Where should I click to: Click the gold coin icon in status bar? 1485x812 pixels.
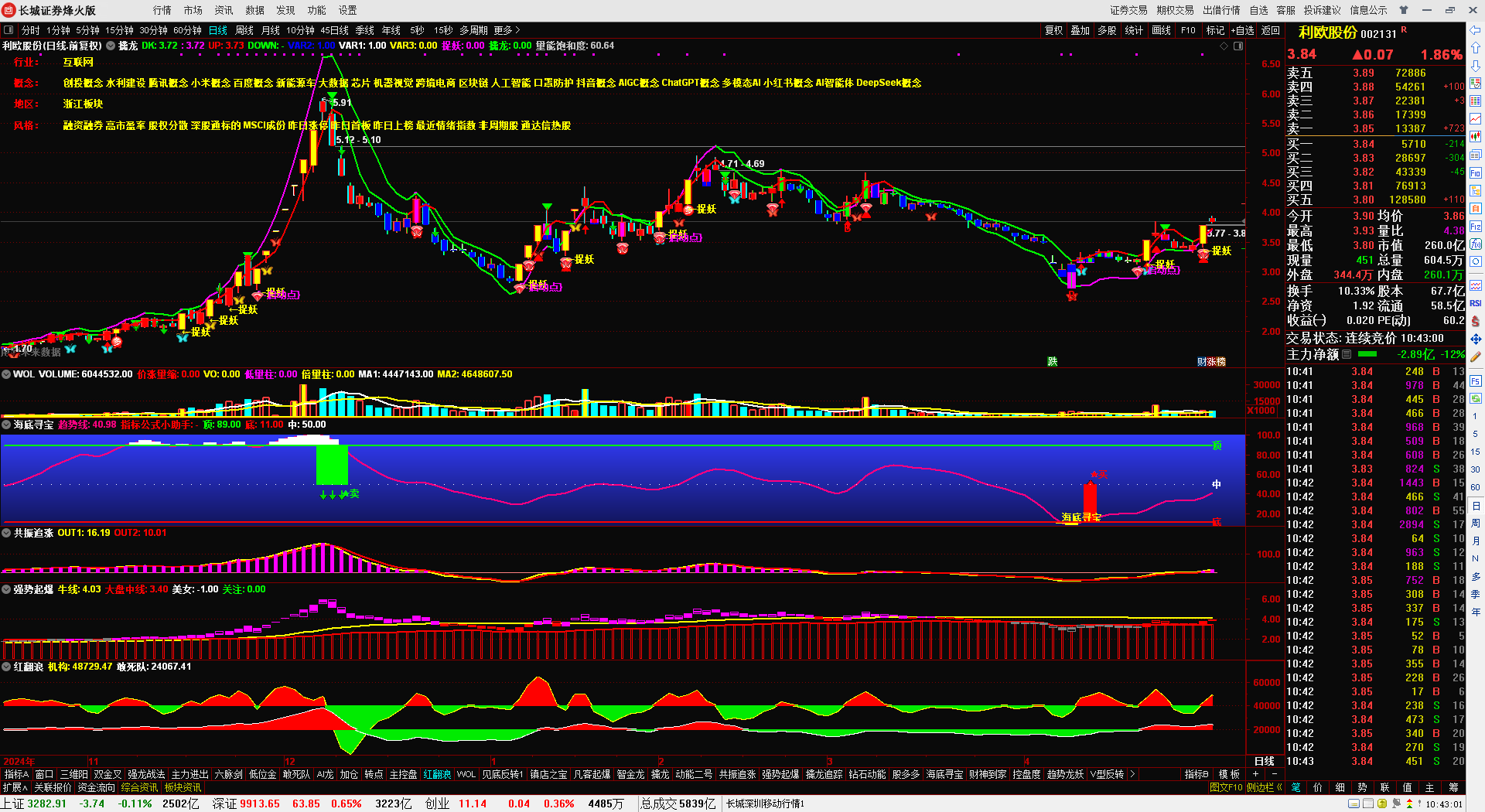click(x=1382, y=803)
